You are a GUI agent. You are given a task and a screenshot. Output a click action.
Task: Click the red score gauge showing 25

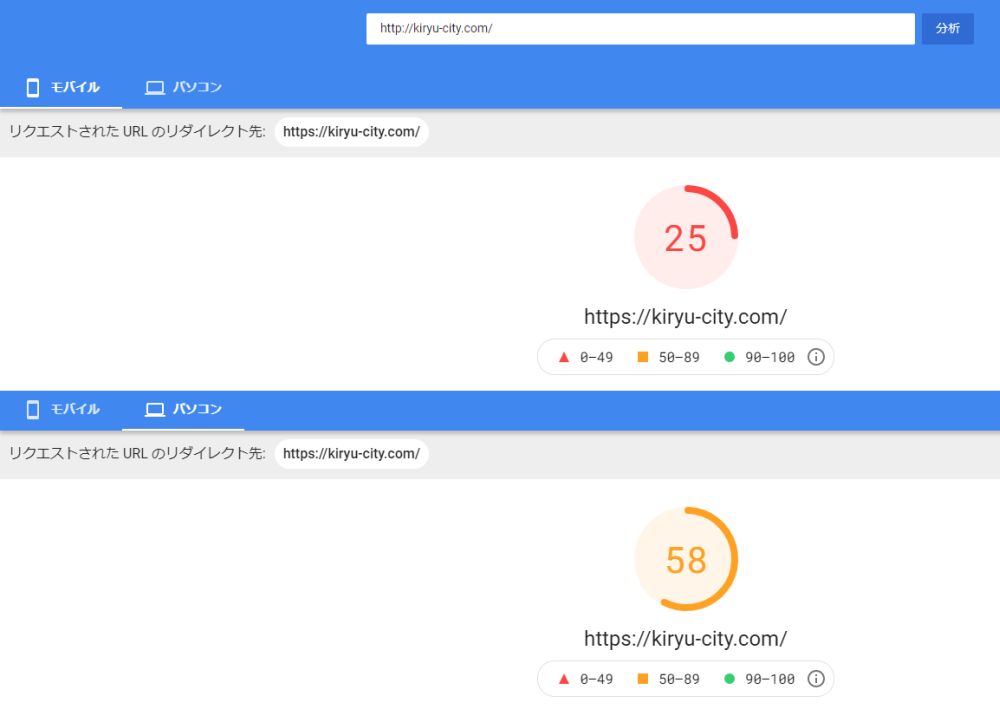coord(686,238)
